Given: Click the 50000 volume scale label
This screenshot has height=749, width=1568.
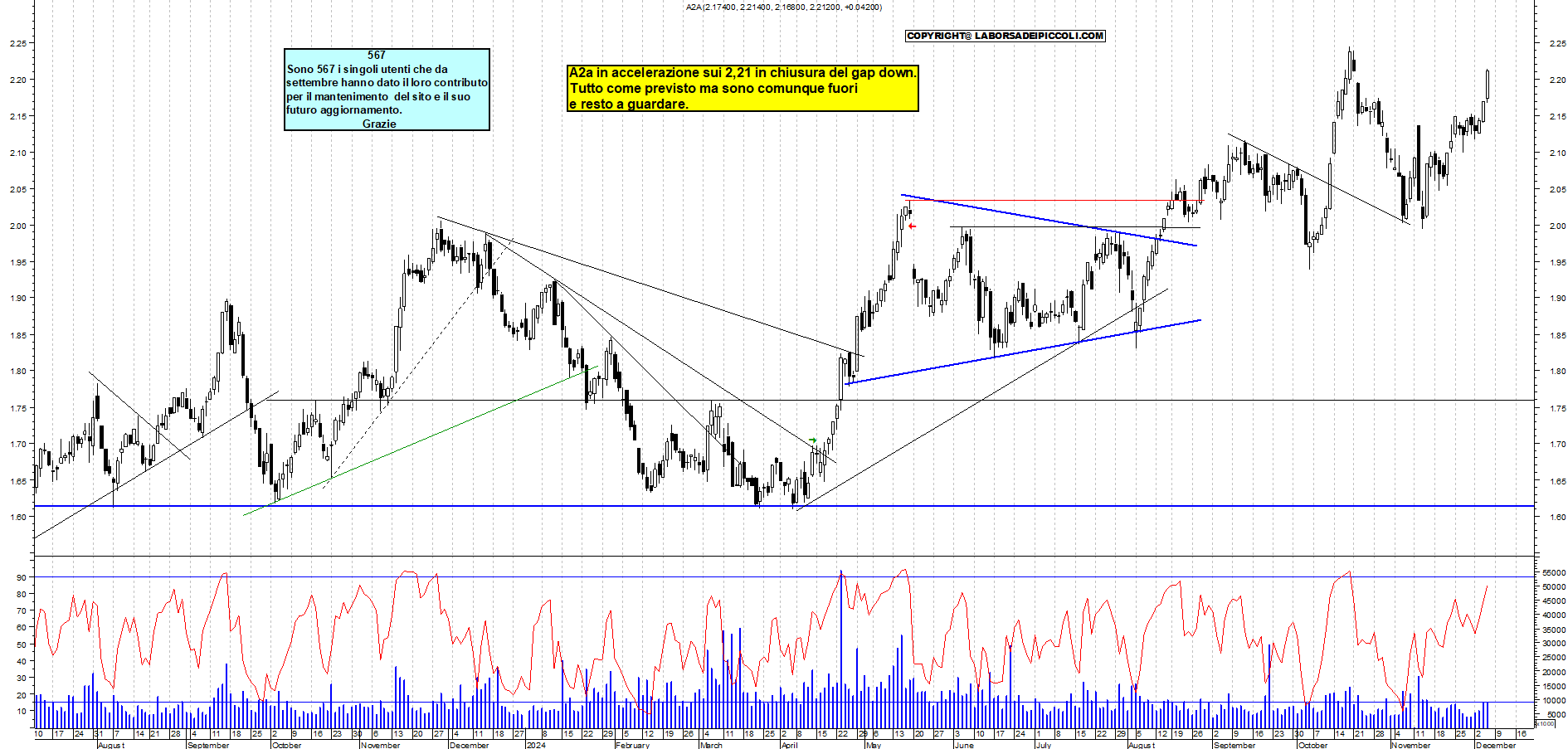Looking at the screenshot, I should [1554, 586].
